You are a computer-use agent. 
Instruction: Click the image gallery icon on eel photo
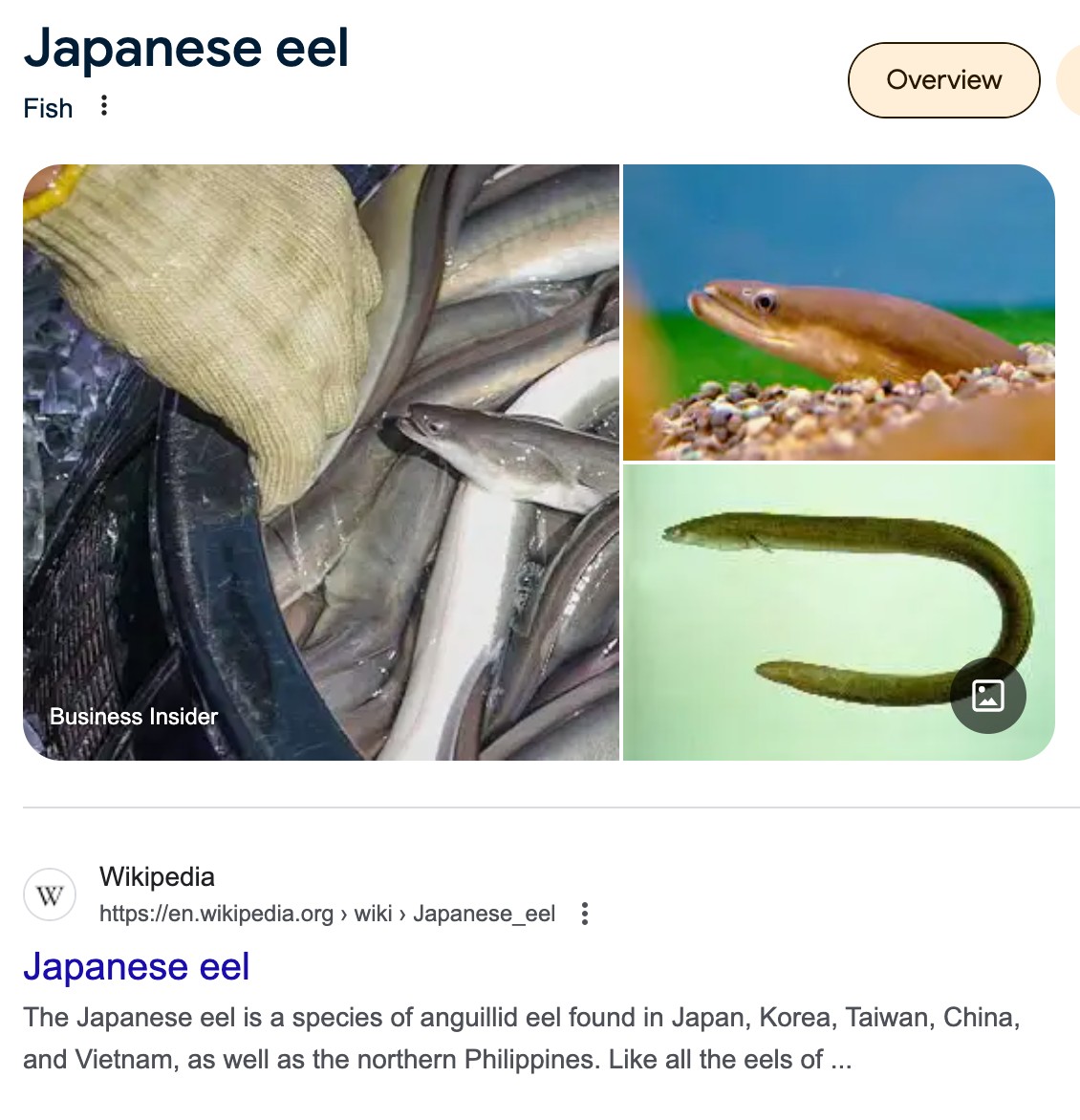click(988, 695)
